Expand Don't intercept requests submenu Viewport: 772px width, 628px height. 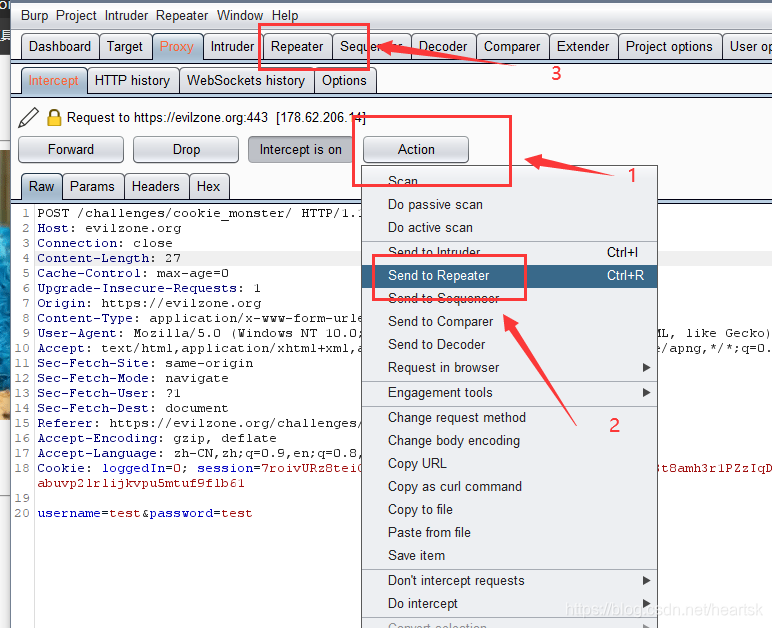(x=510, y=581)
